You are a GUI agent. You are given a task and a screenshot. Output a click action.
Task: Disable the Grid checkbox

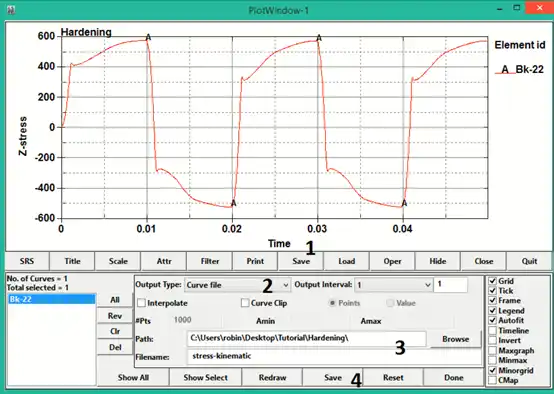[x=493, y=281]
